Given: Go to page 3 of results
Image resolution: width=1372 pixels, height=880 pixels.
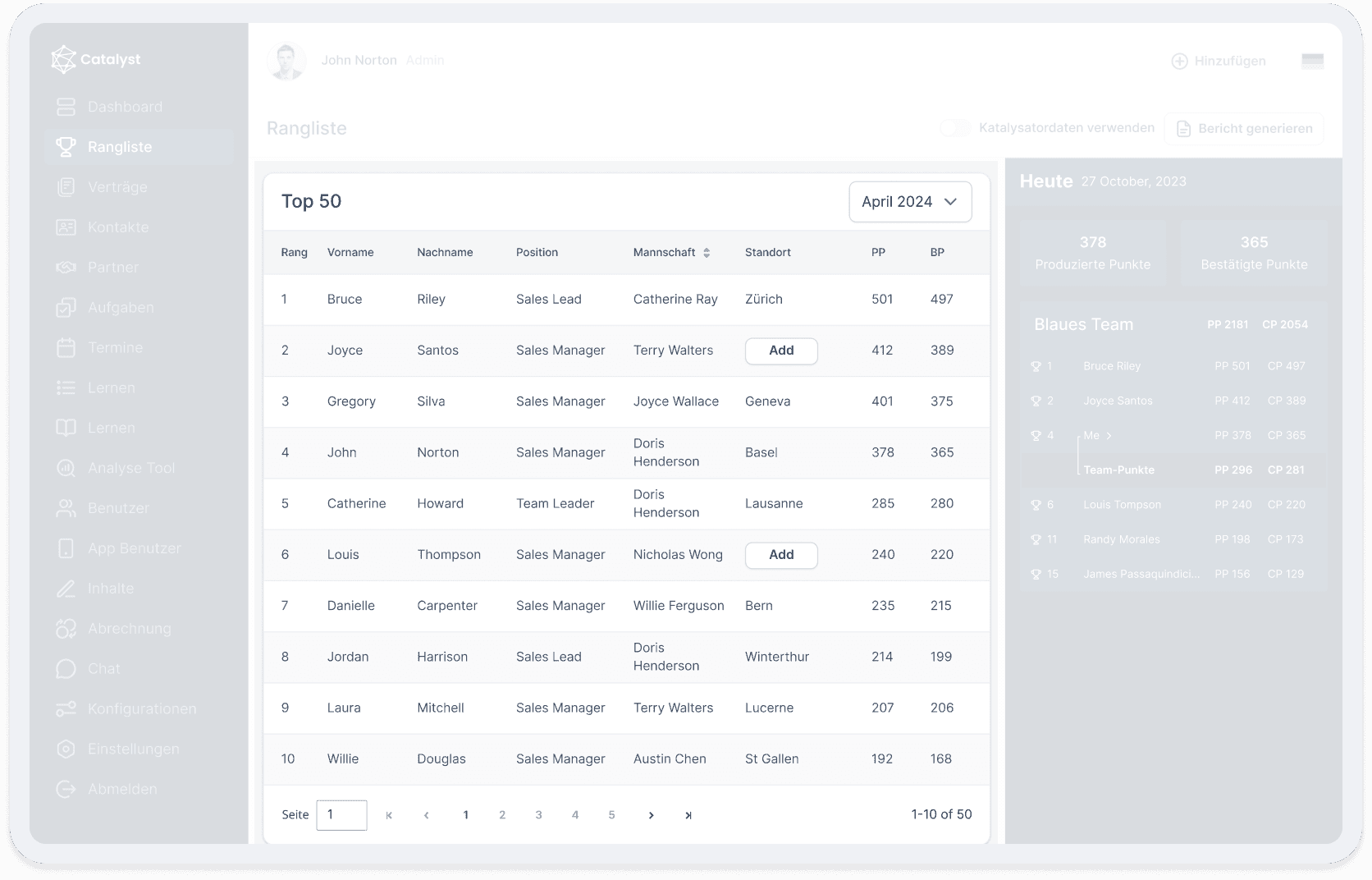Looking at the screenshot, I should pyautogui.click(x=538, y=815).
